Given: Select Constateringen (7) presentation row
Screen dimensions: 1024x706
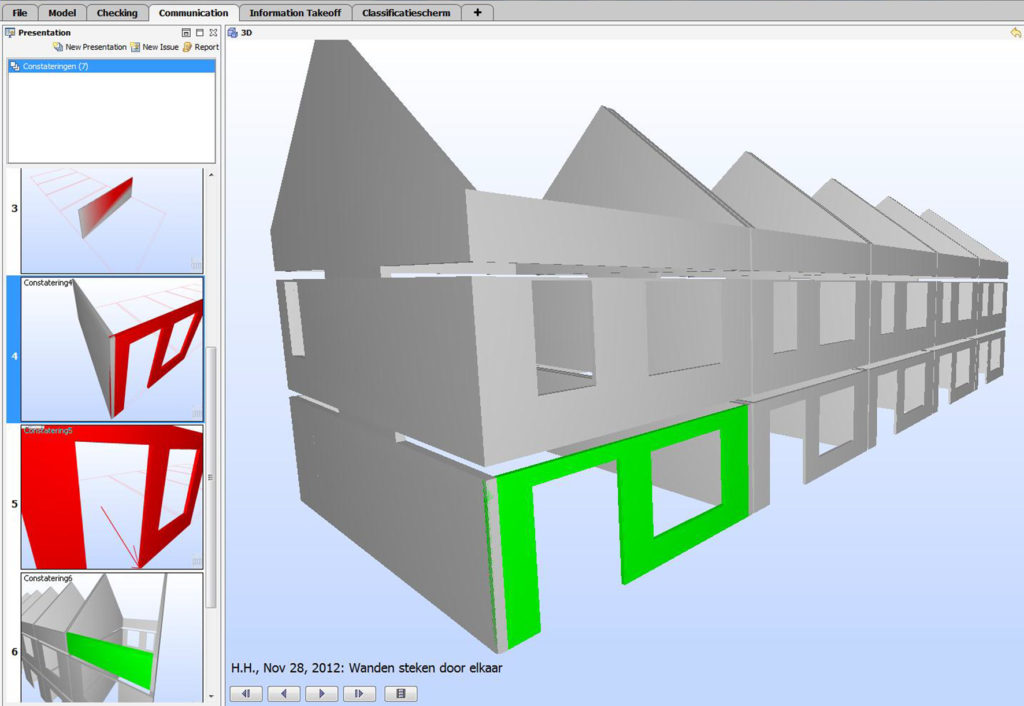Looking at the screenshot, I should (111, 66).
